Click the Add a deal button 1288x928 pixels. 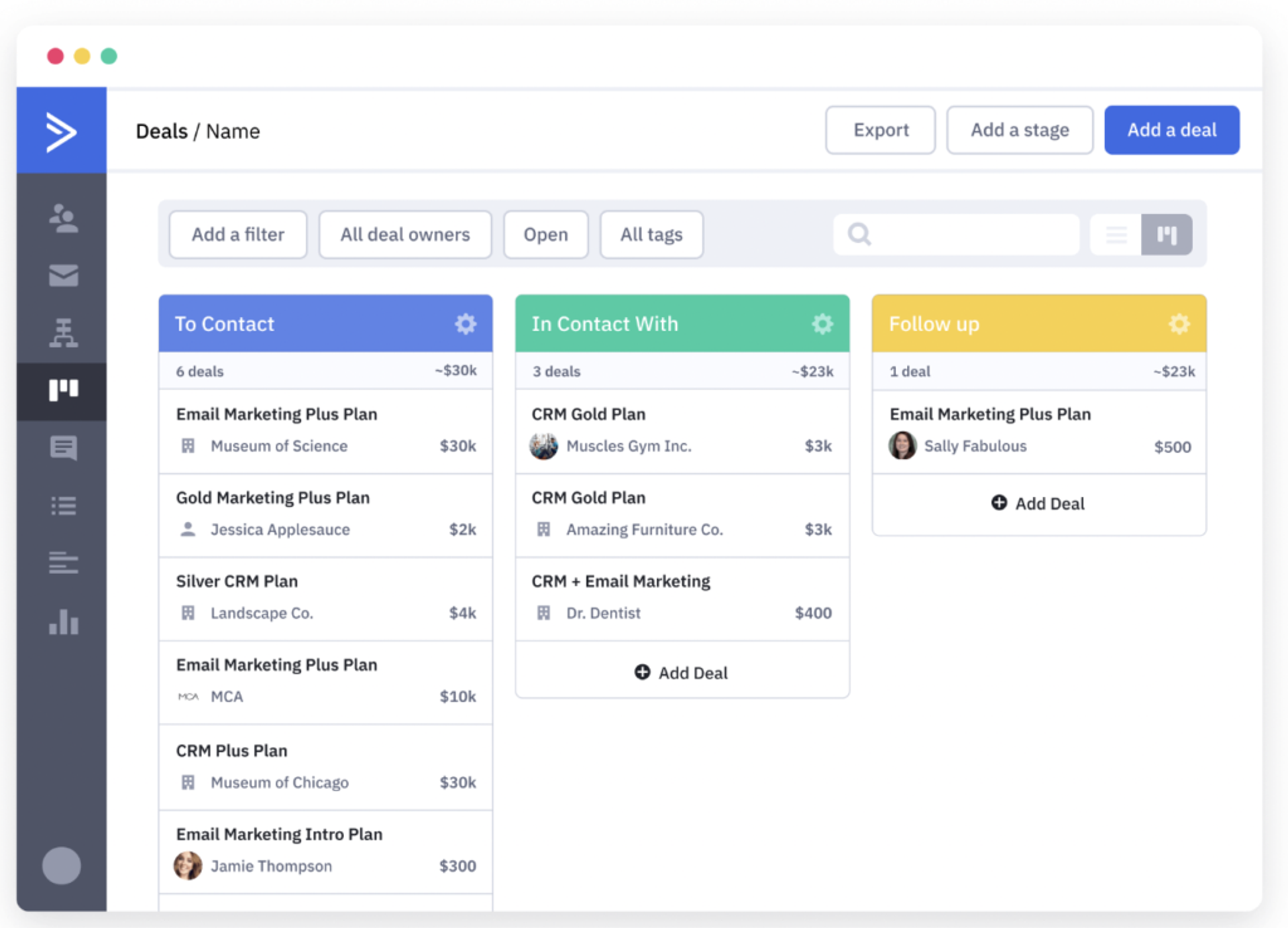pos(1171,130)
